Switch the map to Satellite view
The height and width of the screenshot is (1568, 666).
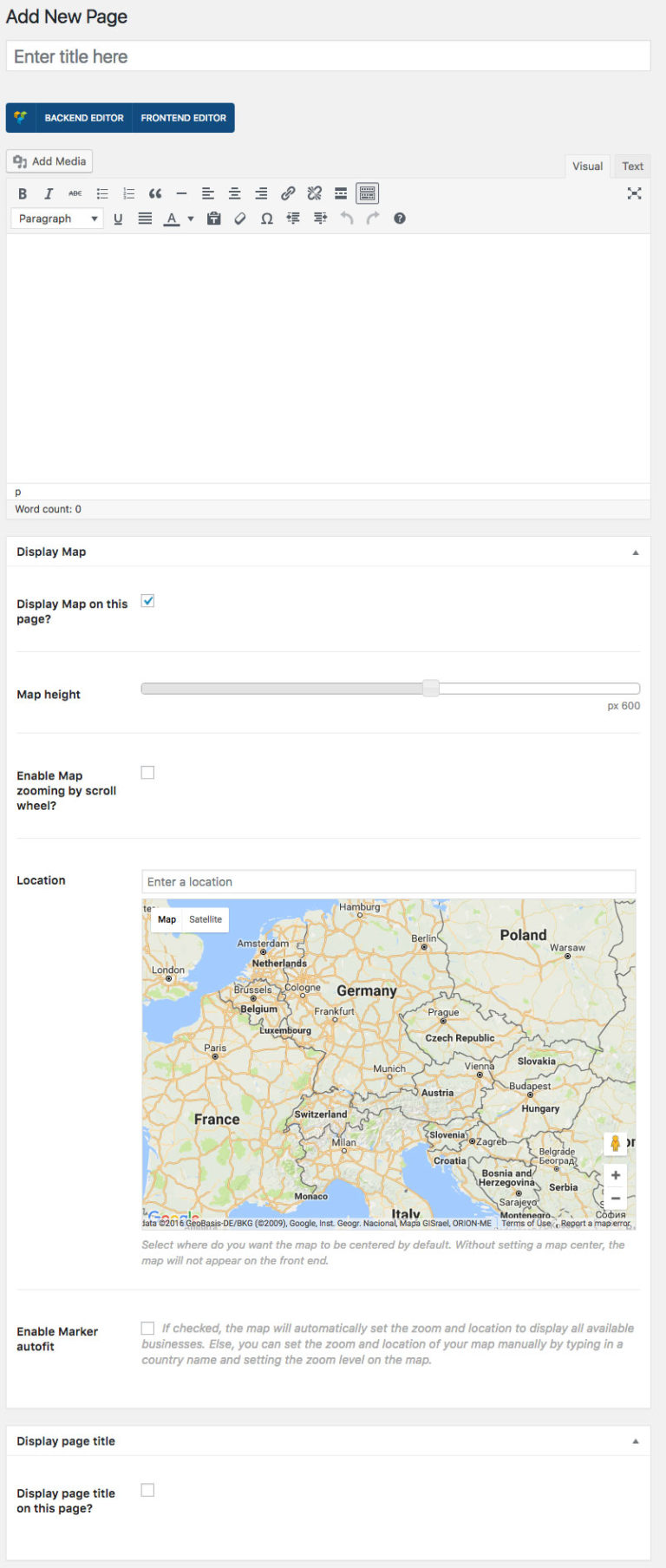tap(206, 919)
